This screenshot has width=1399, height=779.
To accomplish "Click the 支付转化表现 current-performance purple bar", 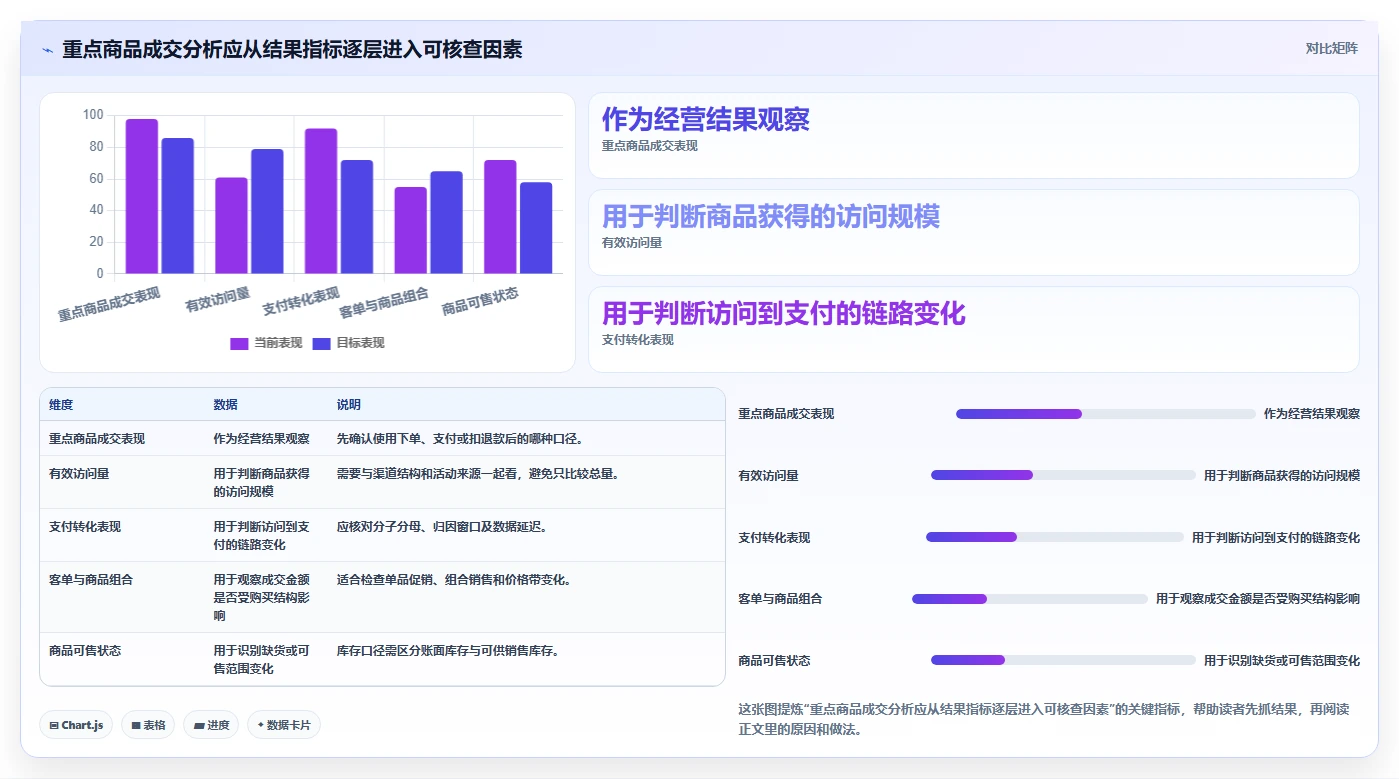I will (321, 201).
